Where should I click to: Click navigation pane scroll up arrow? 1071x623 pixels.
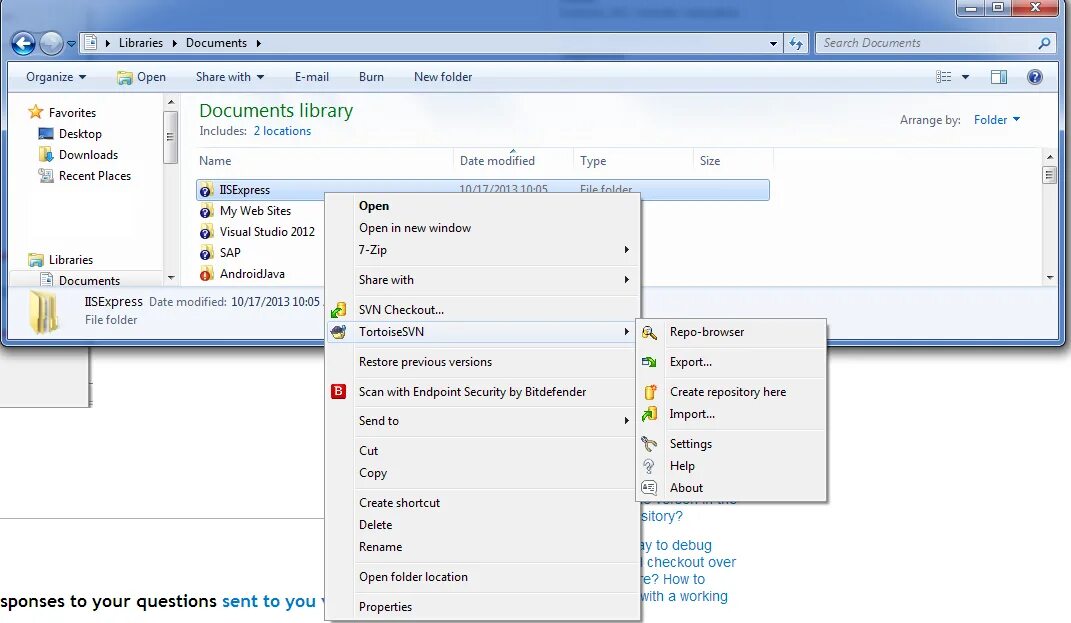point(171,102)
